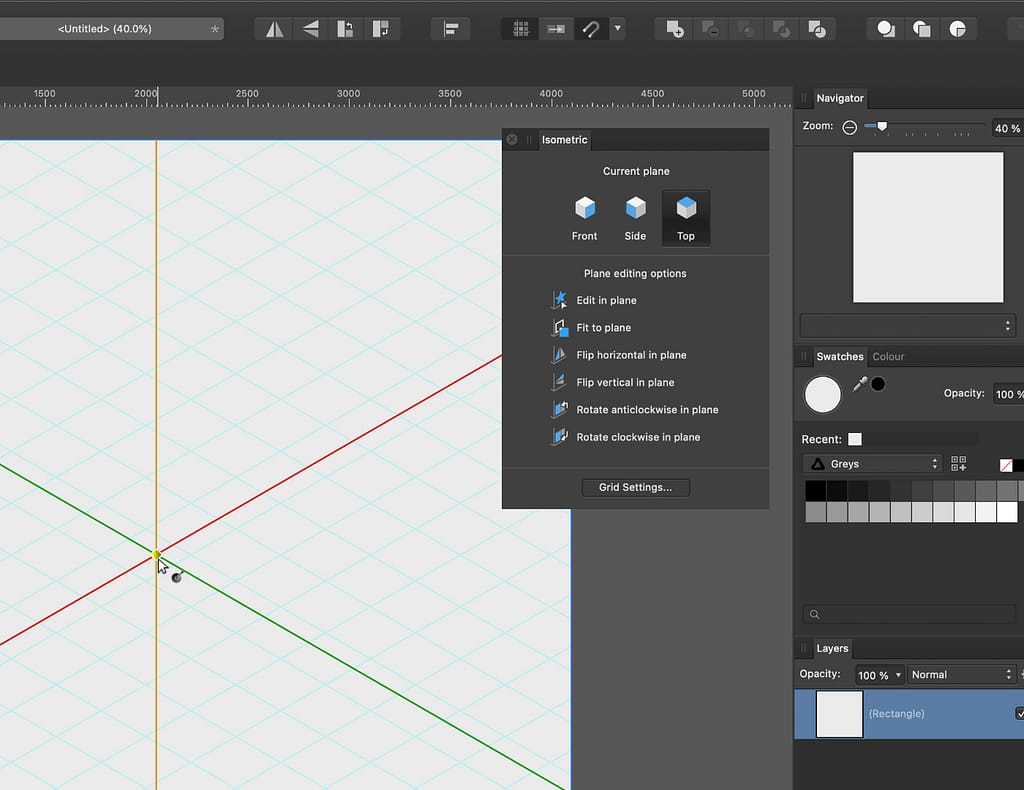Click the Fit to plane icon
1024x790 pixels.
coord(559,328)
